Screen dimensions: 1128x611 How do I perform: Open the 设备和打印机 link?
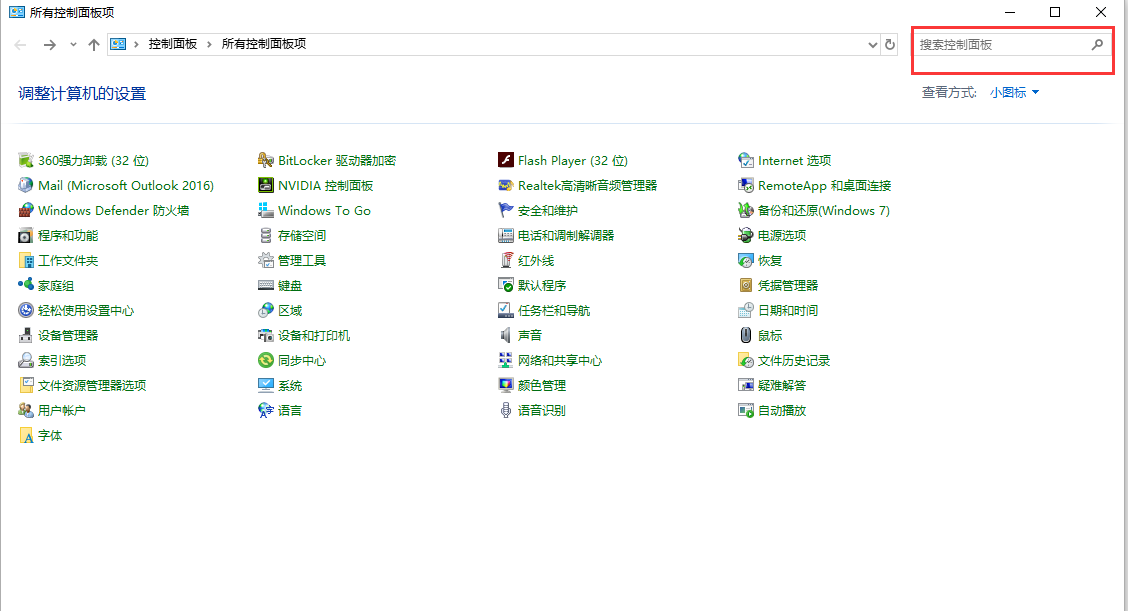click(x=314, y=335)
